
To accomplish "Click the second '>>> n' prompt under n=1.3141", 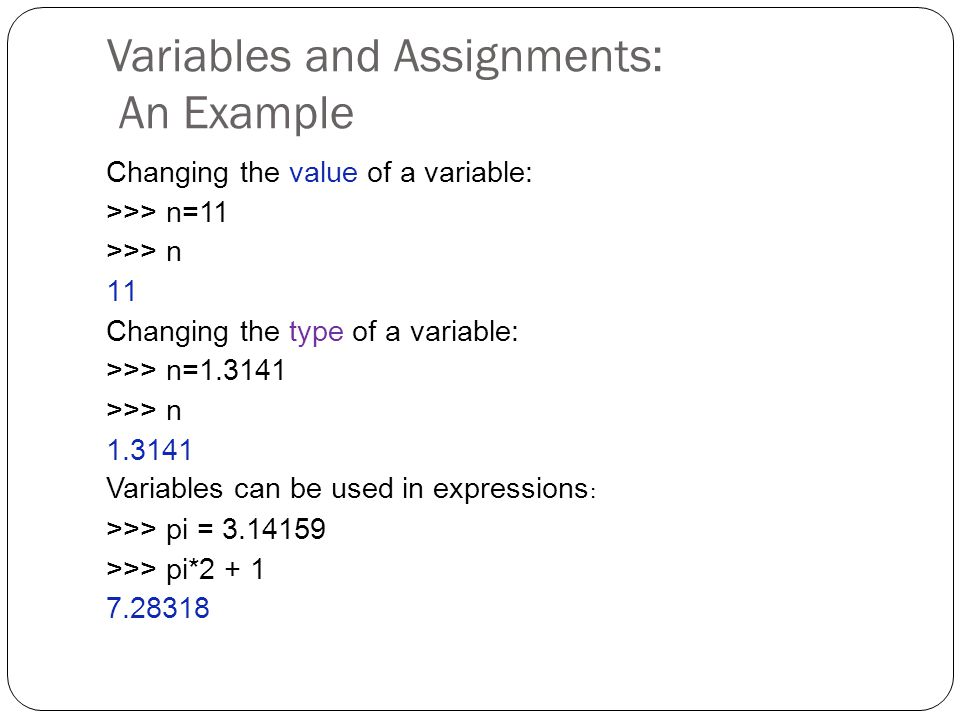I will (x=144, y=410).
